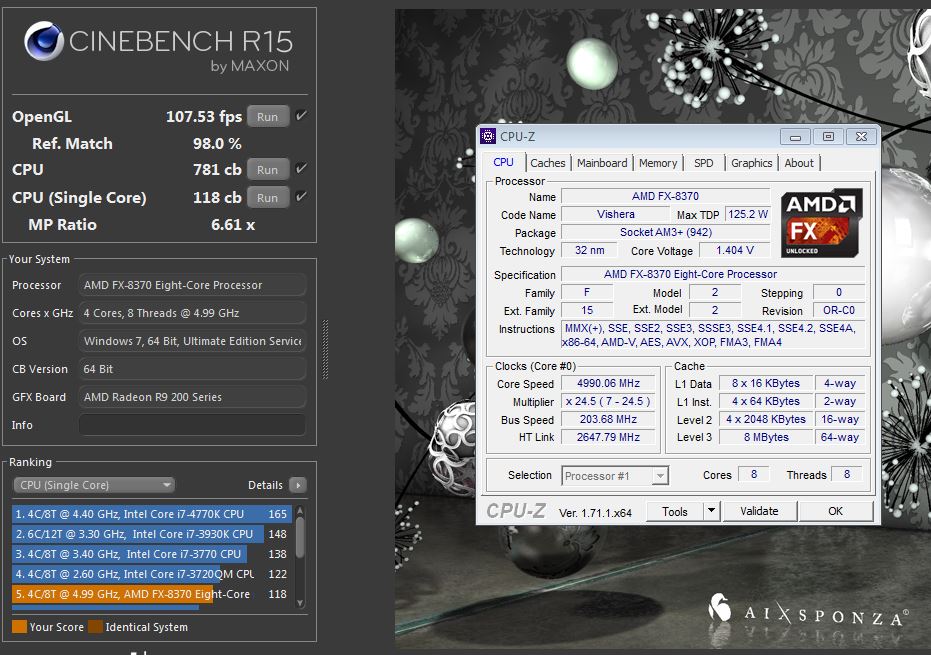Image resolution: width=931 pixels, height=655 pixels.
Task: Select the Intel Core i7-4770K ranking row
Action: (151, 514)
